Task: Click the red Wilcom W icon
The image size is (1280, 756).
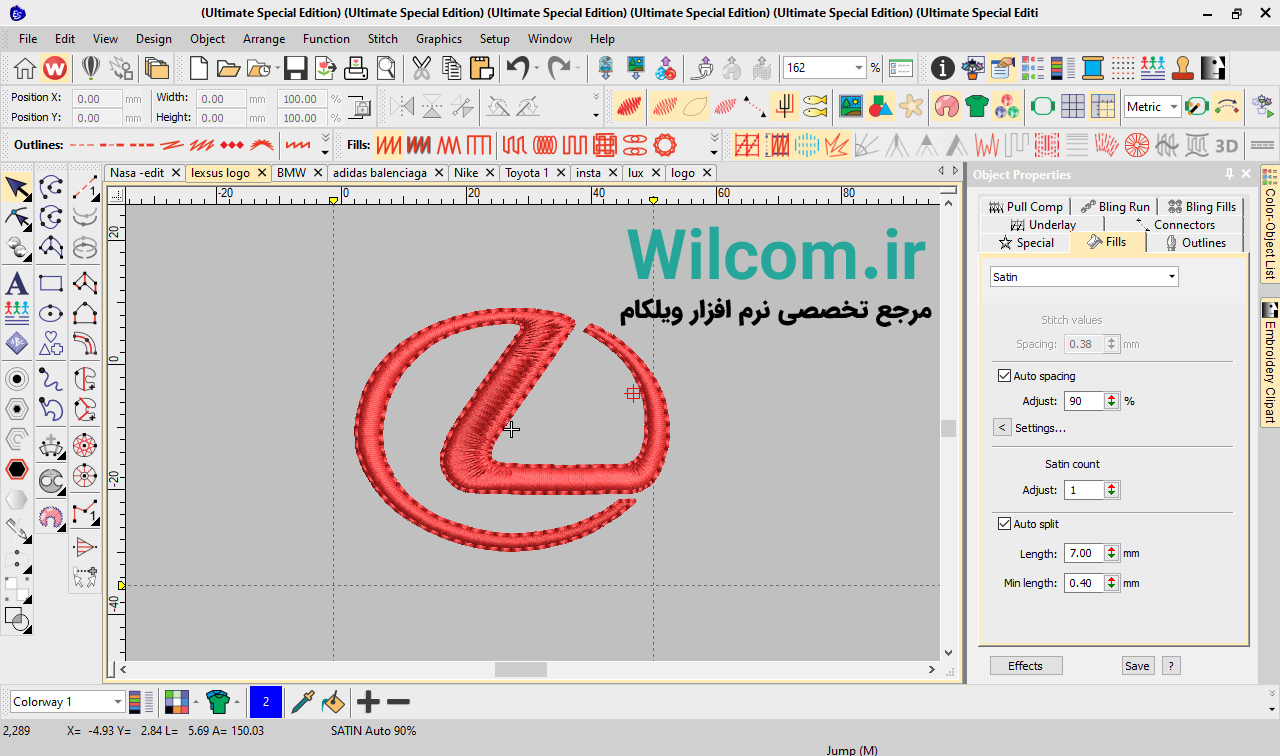Action: tap(55, 68)
